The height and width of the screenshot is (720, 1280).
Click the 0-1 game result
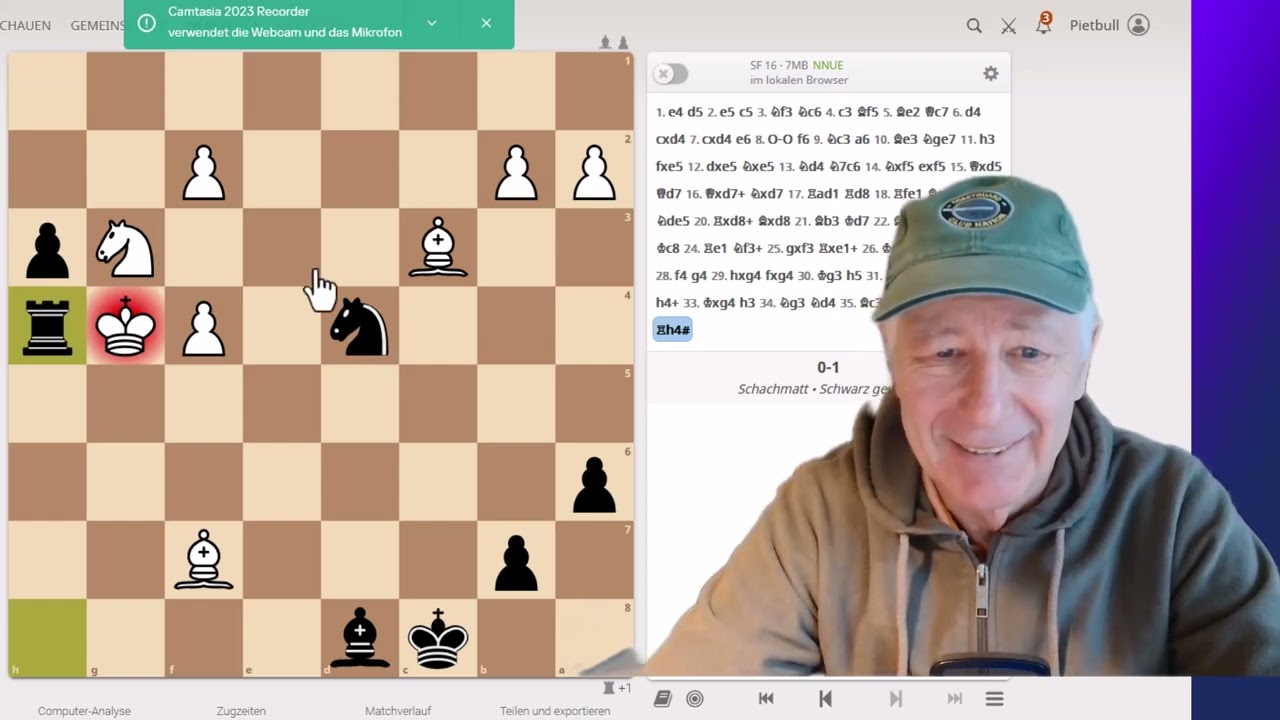click(x=828, y=368)
